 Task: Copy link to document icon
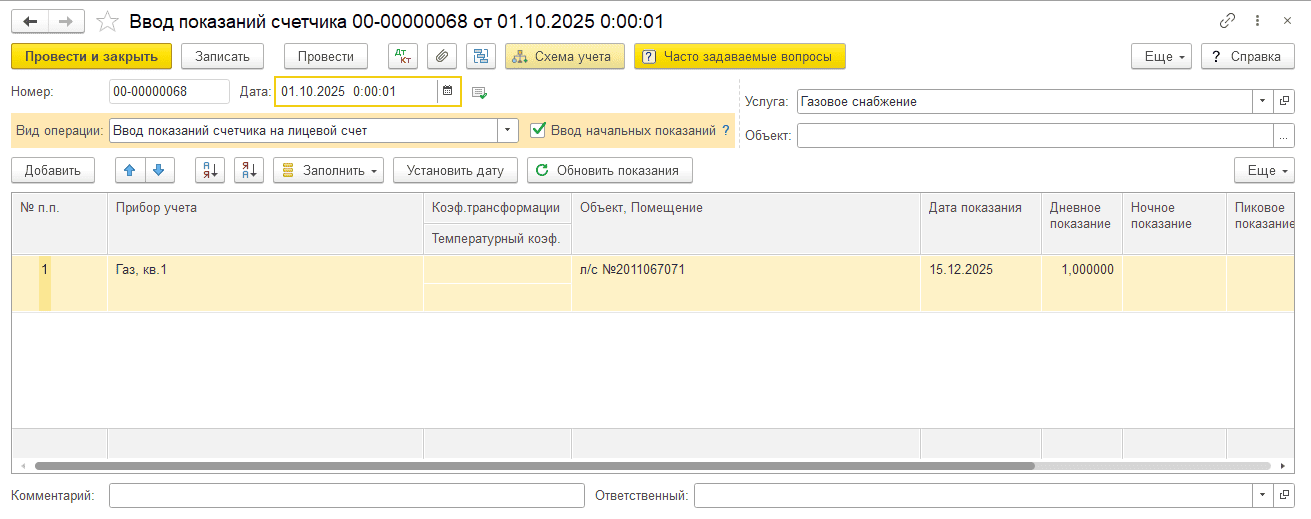point(1227,21)
